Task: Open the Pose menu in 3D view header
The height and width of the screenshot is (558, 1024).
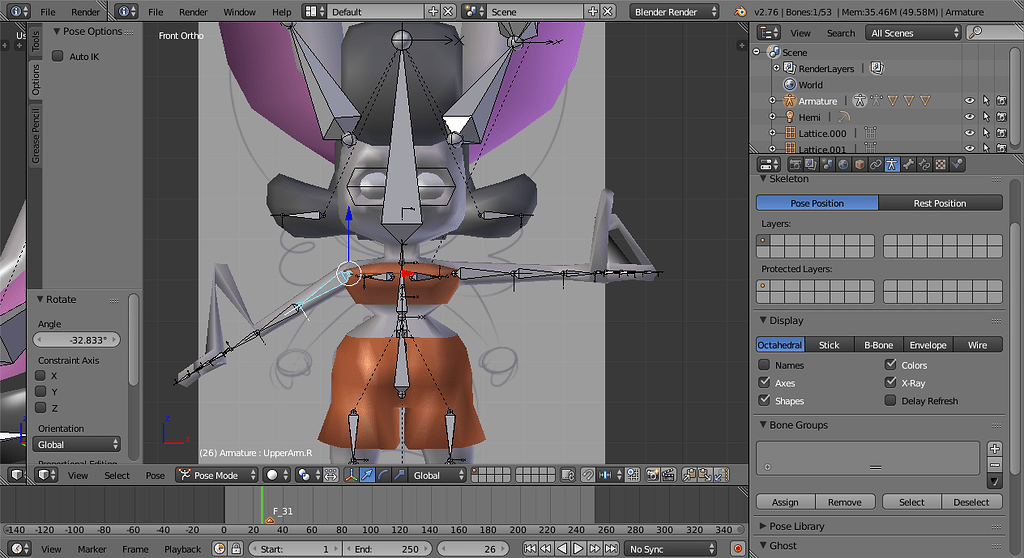Action: 155,475
